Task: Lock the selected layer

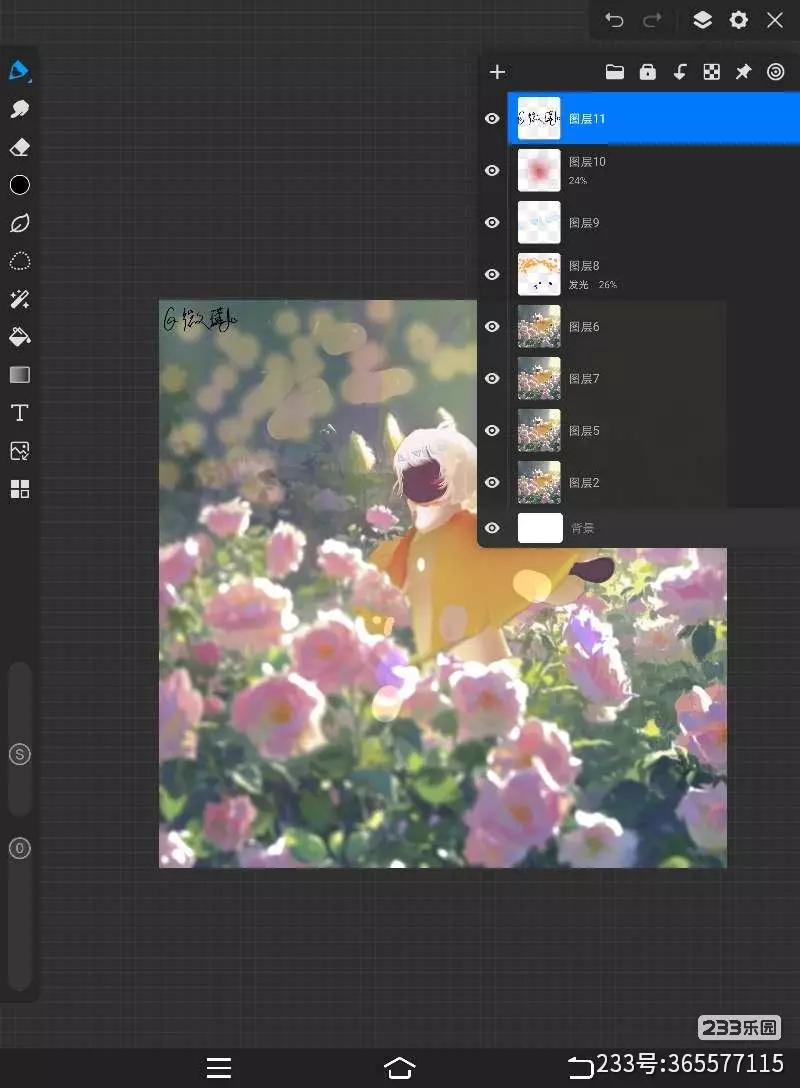Action: 647,72
